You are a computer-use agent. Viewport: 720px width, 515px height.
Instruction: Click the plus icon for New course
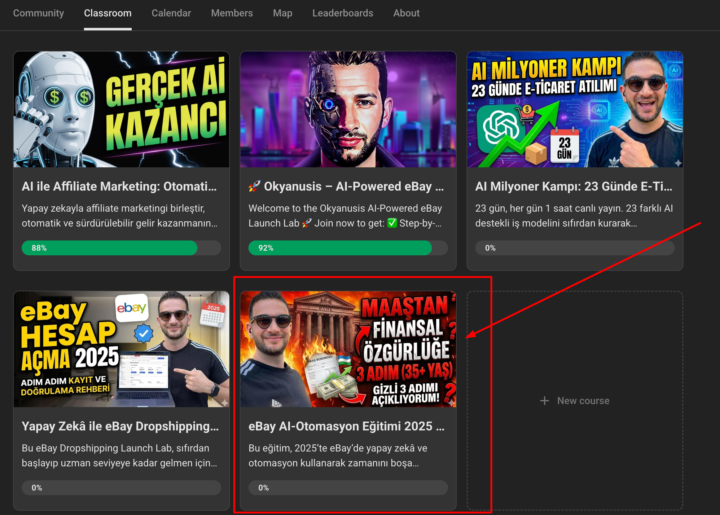(545, 401)
